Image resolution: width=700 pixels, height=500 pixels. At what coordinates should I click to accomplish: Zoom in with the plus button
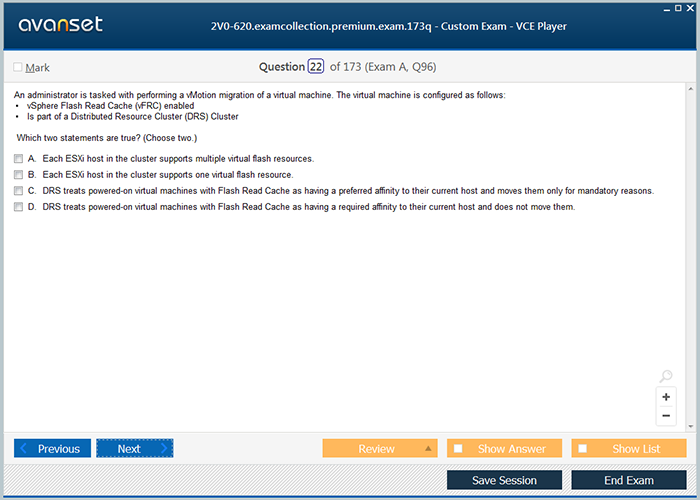666,397
